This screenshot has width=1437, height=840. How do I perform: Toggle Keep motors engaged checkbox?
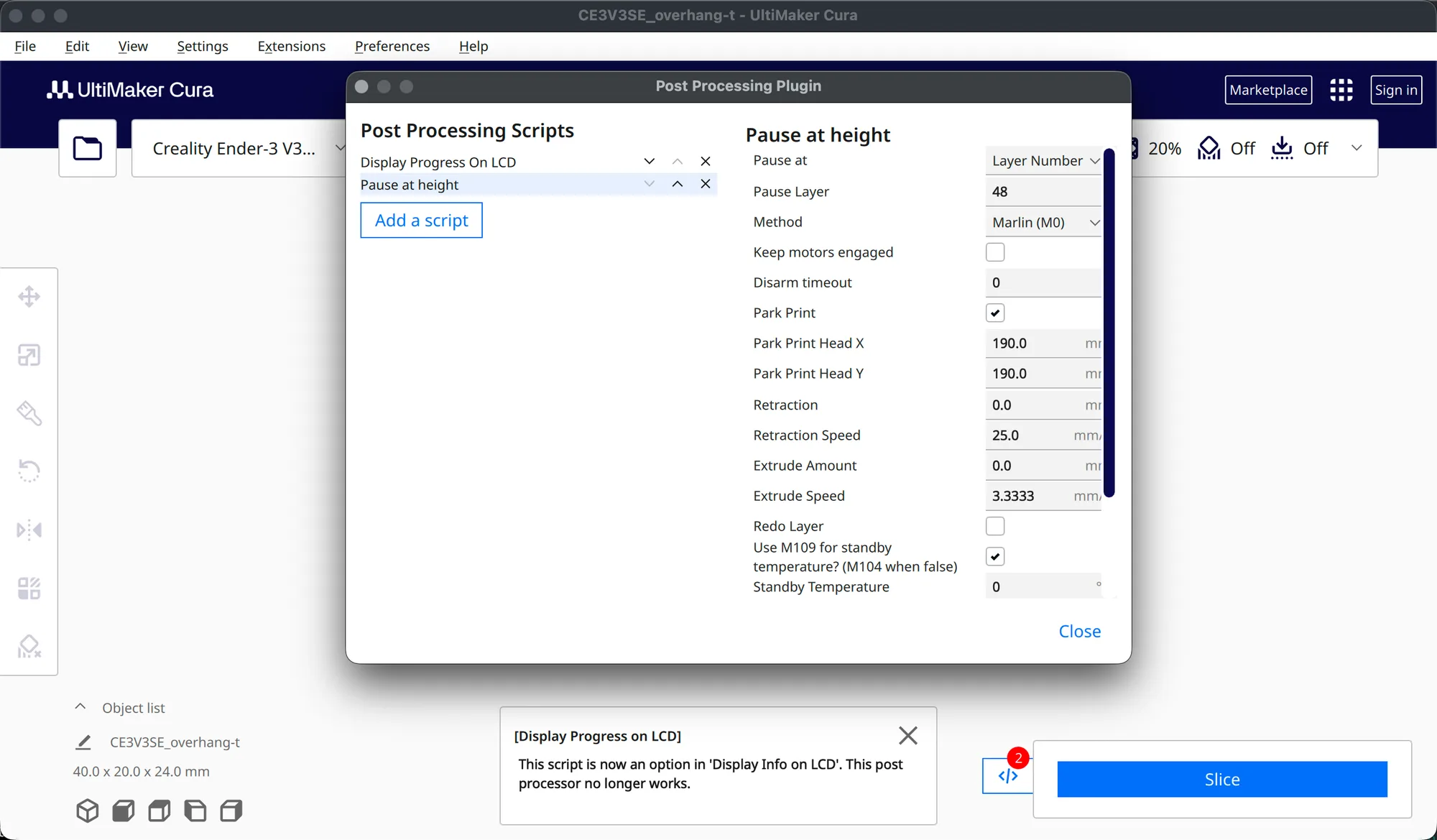pos(995,252)
